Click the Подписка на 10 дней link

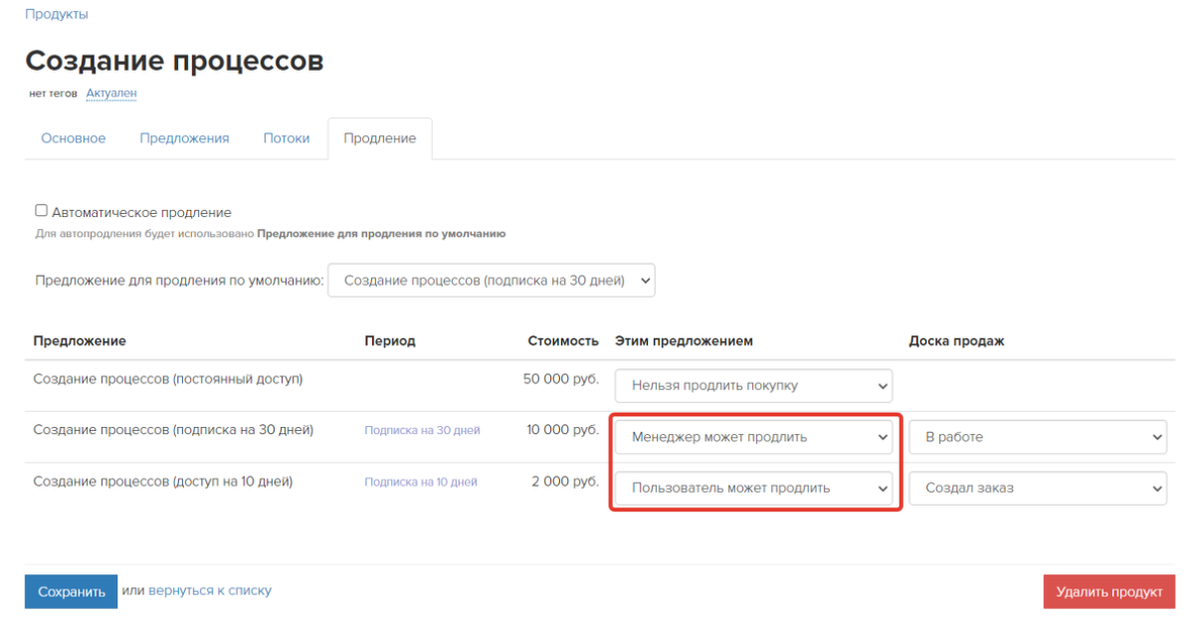tap(421, 482)
